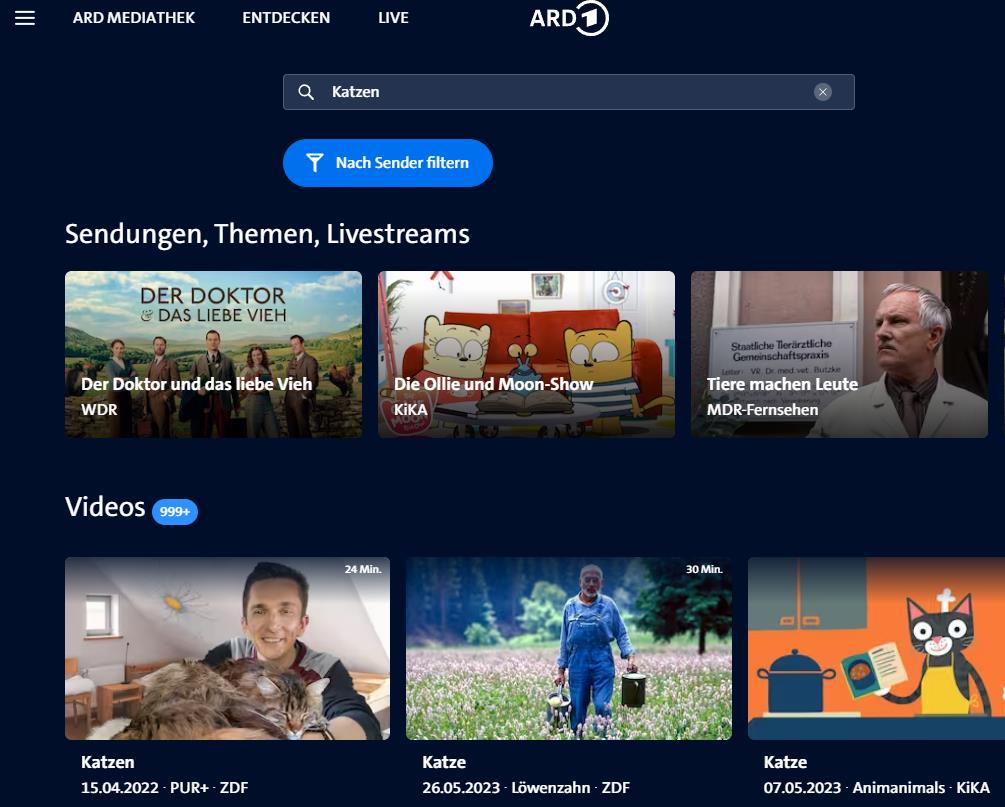The width and height of the screenshot is (1005, 807).
Task: Click the ARD logo in header
Action: click(568, 18)
